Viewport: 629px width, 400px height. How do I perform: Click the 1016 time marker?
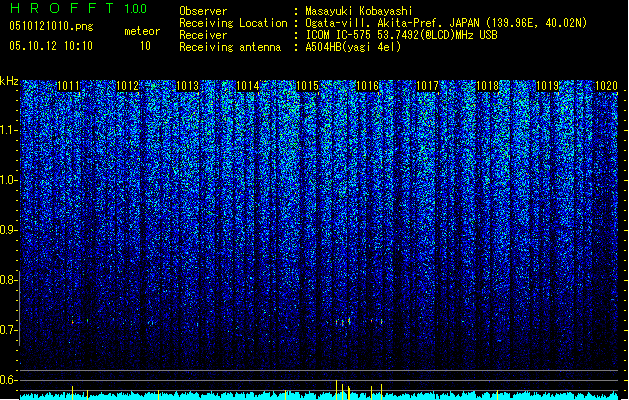[367, 86]
